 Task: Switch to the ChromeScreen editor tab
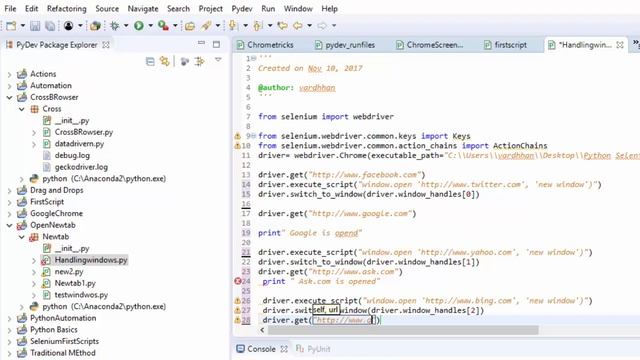click(430, 45)
